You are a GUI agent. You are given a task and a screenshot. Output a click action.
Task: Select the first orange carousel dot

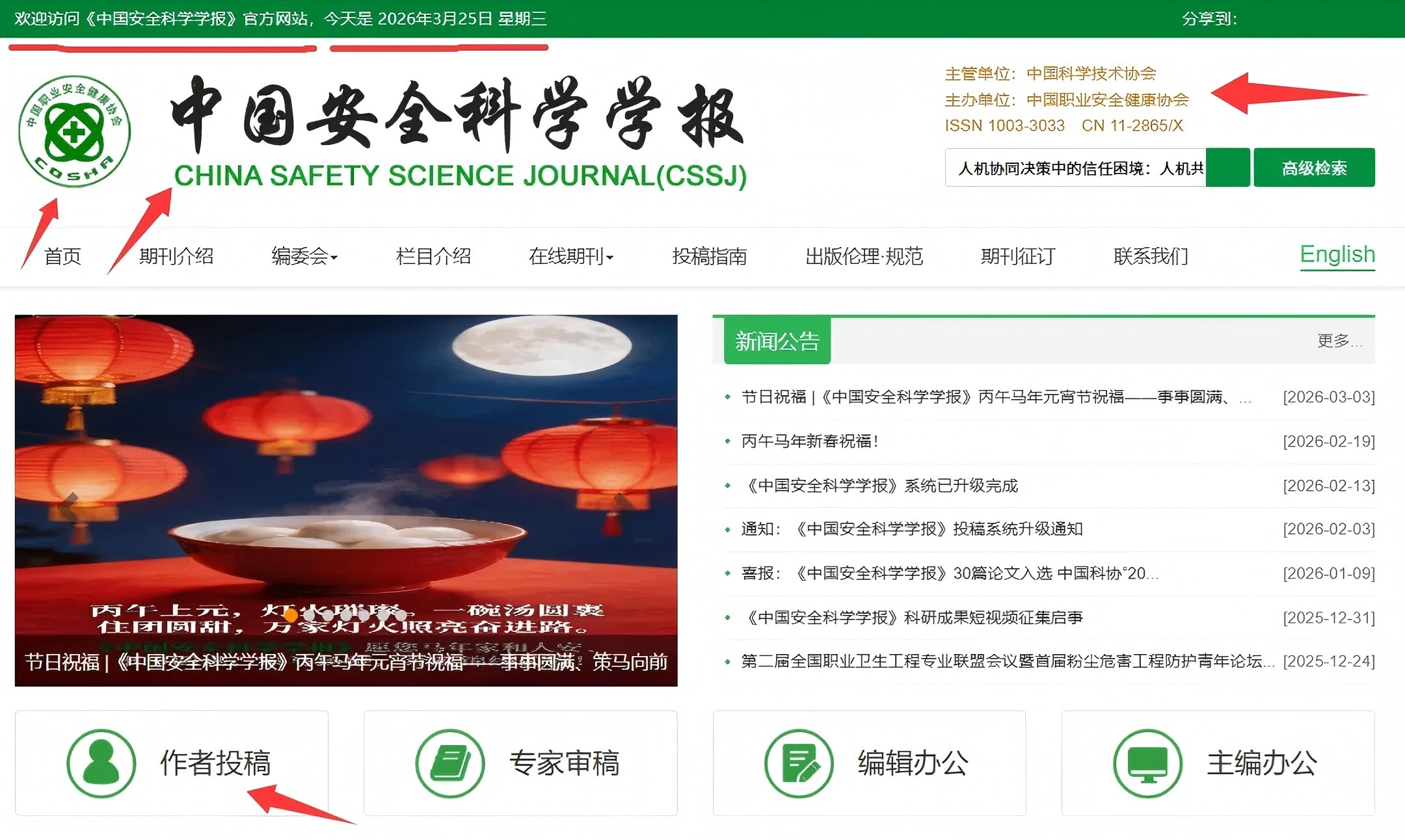click(x=291, y=614)
